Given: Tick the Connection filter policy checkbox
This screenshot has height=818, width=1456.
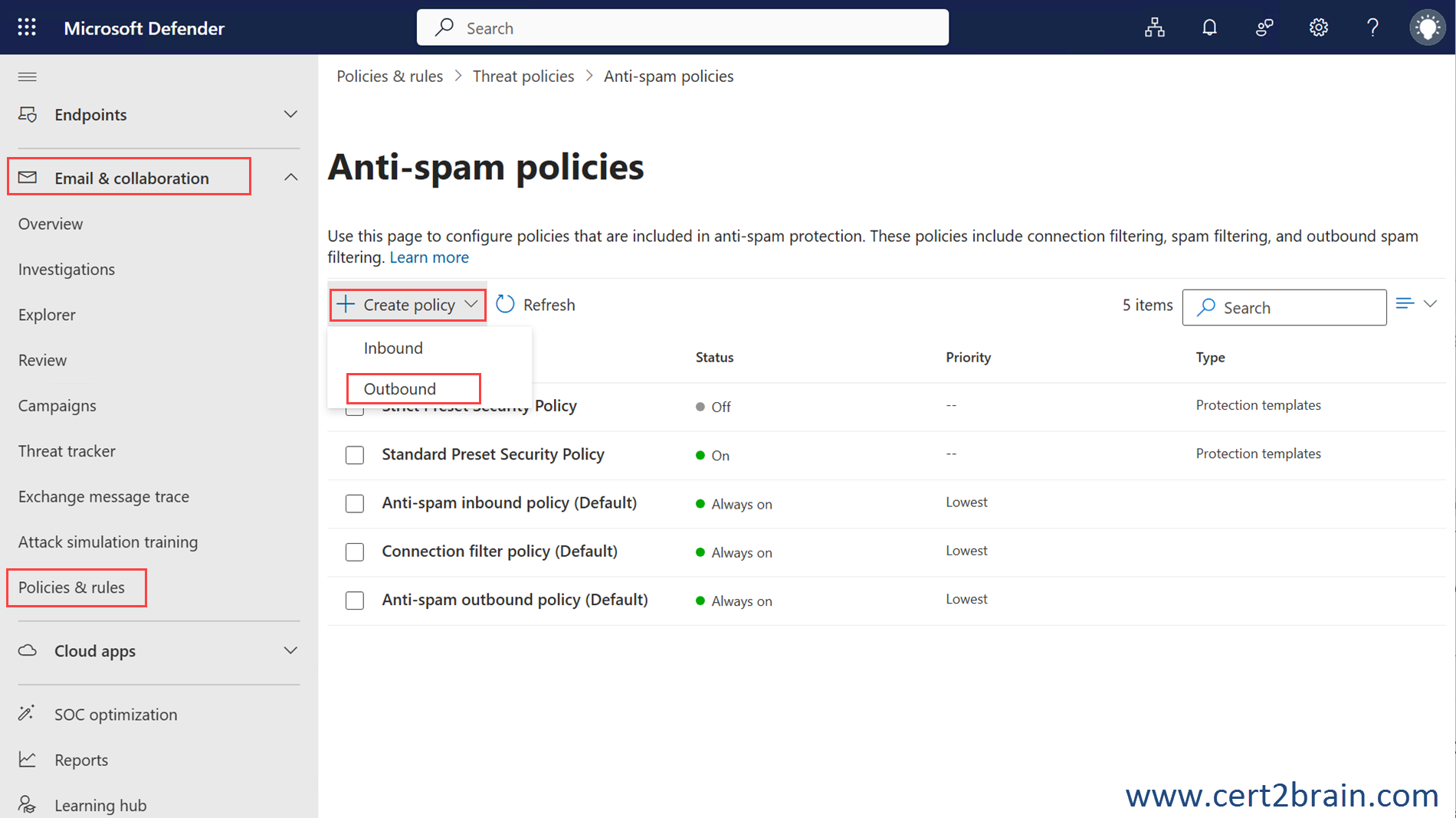Looking at the screenshot, I should [354, 552].
